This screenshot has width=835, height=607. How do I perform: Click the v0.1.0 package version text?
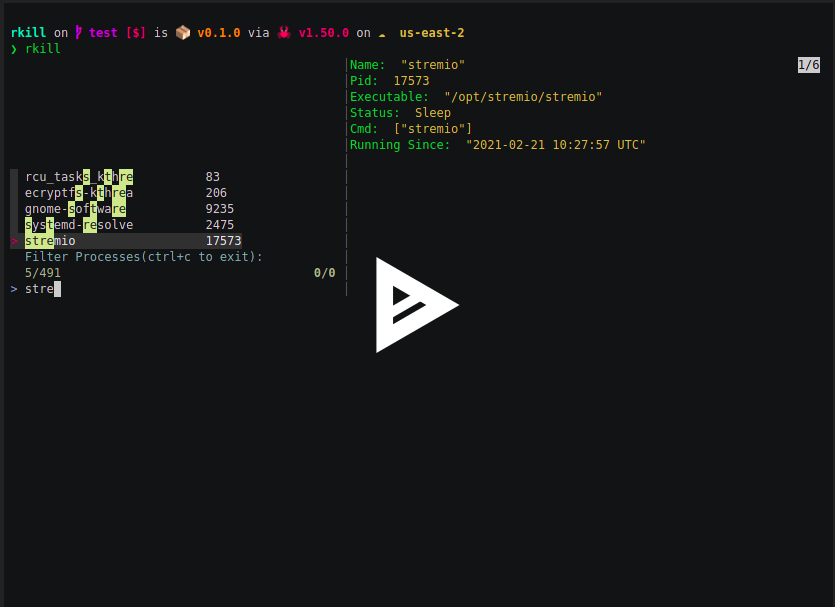(x=219, y=33)
